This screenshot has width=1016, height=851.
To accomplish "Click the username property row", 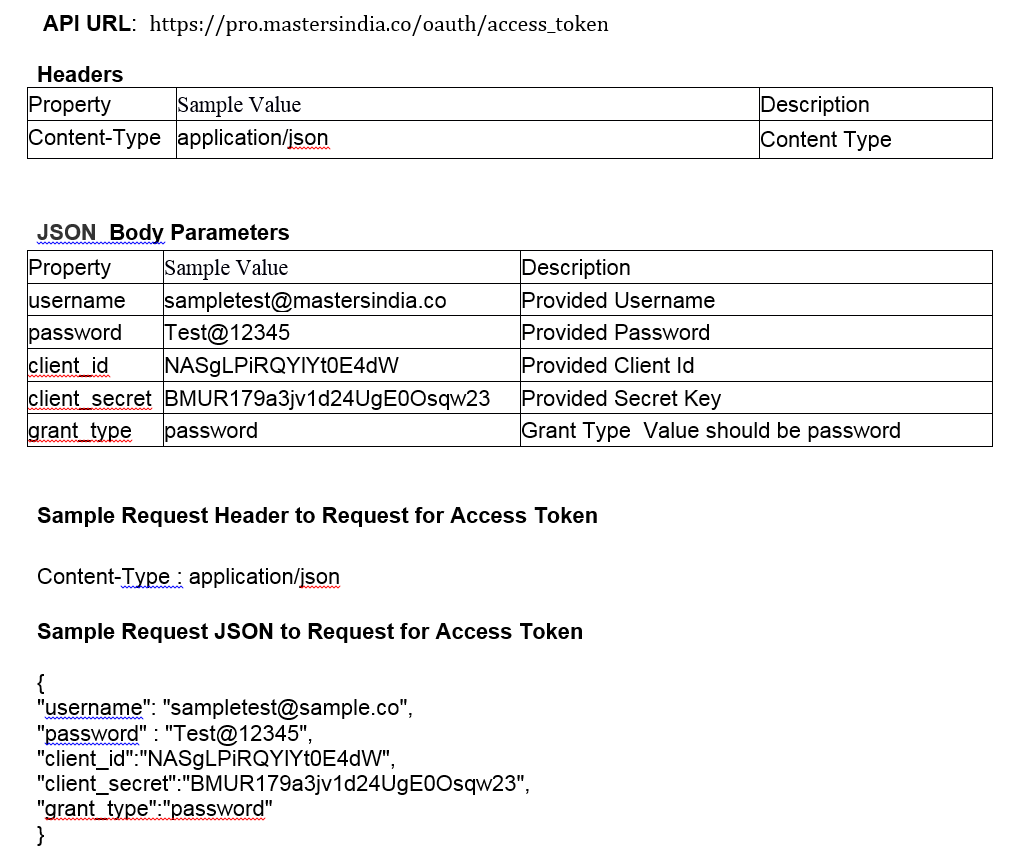I will tap(76, 300).
